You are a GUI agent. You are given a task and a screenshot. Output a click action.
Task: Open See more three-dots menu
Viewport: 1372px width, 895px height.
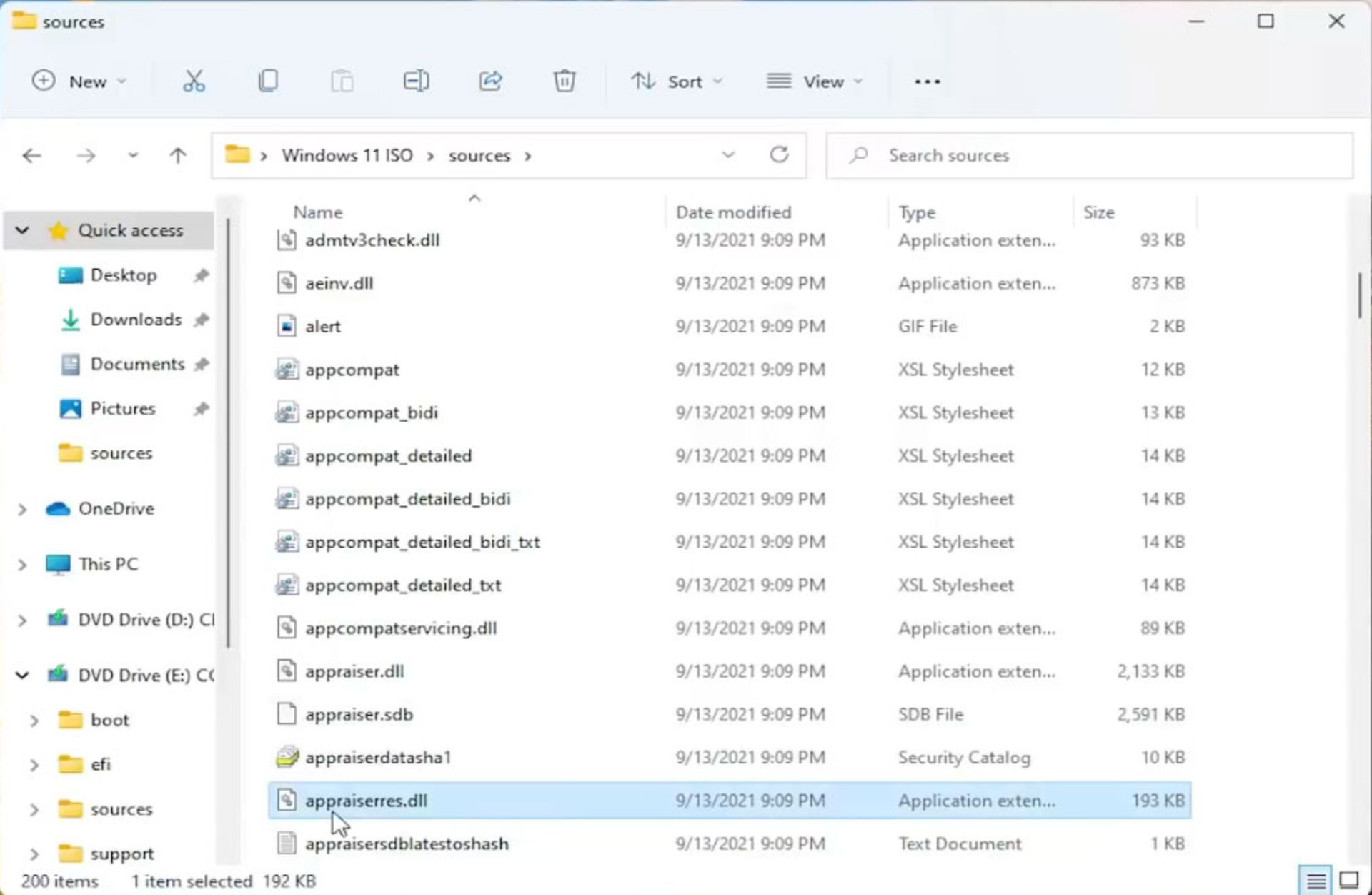click(927, 81)
